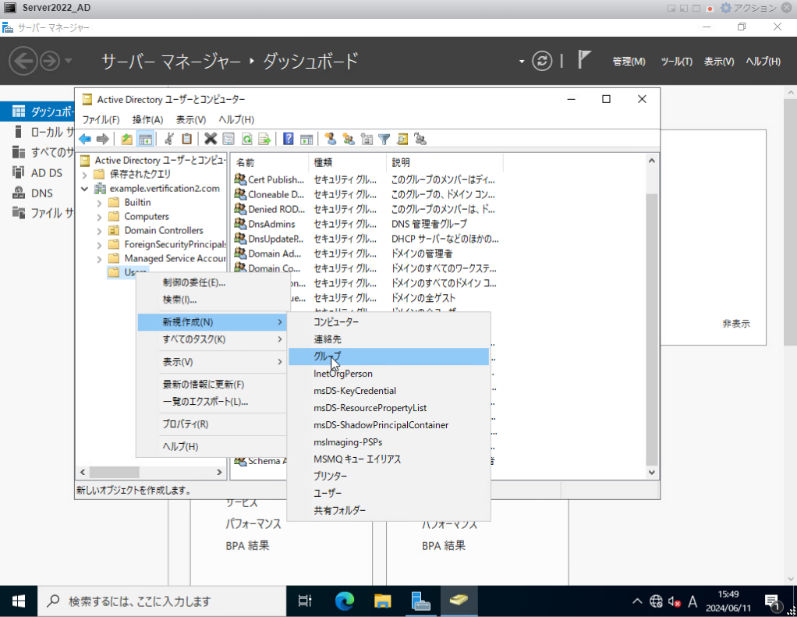
Task: Open the すべてのタスク(K) submenu
Action: pos(212,340)
